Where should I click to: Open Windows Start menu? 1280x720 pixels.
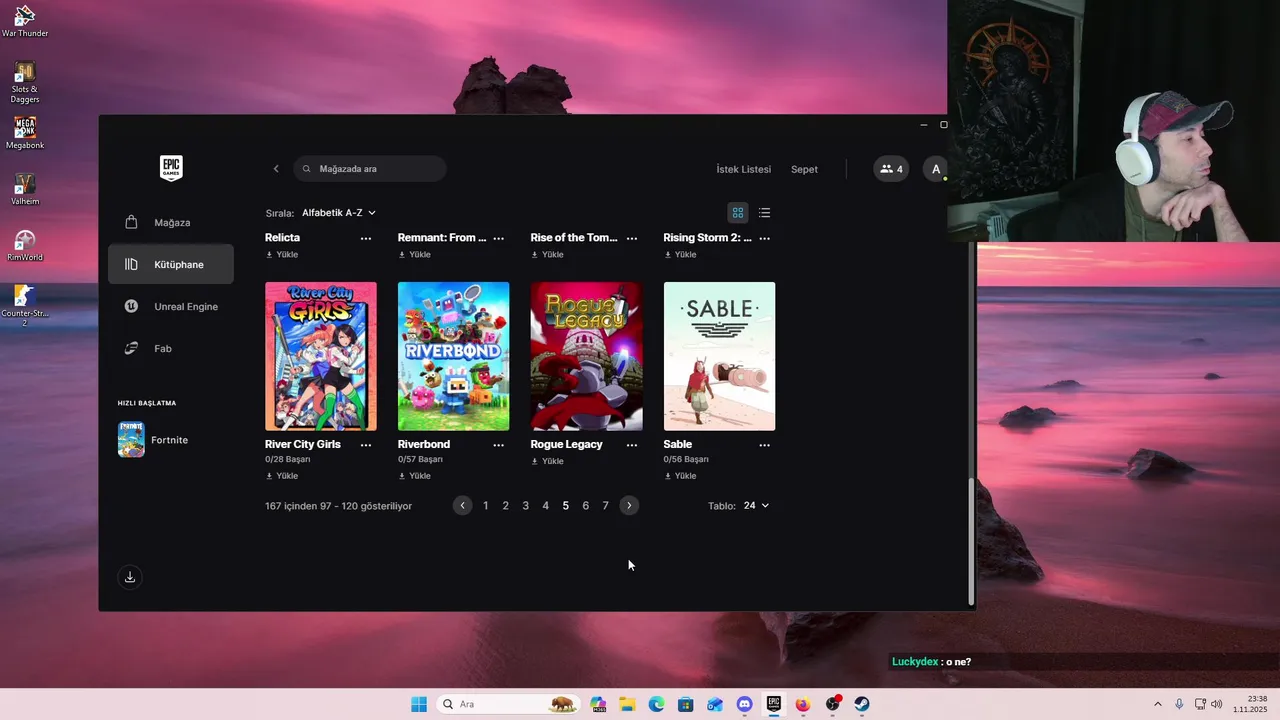tap(419, 704)
